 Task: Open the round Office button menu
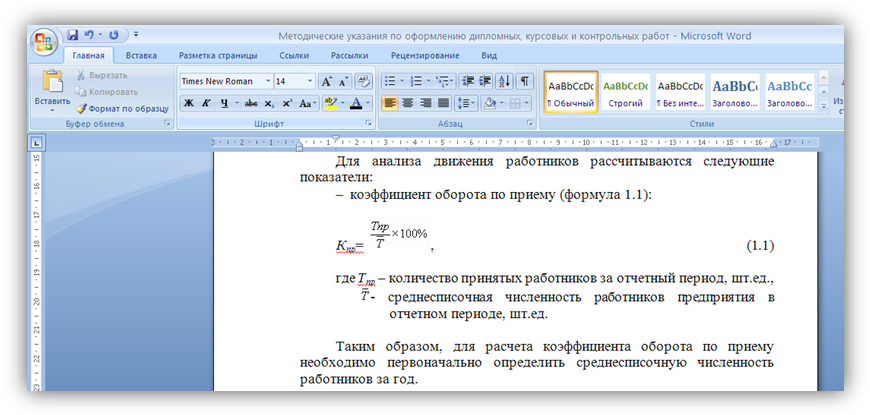[x=44, y=42]
